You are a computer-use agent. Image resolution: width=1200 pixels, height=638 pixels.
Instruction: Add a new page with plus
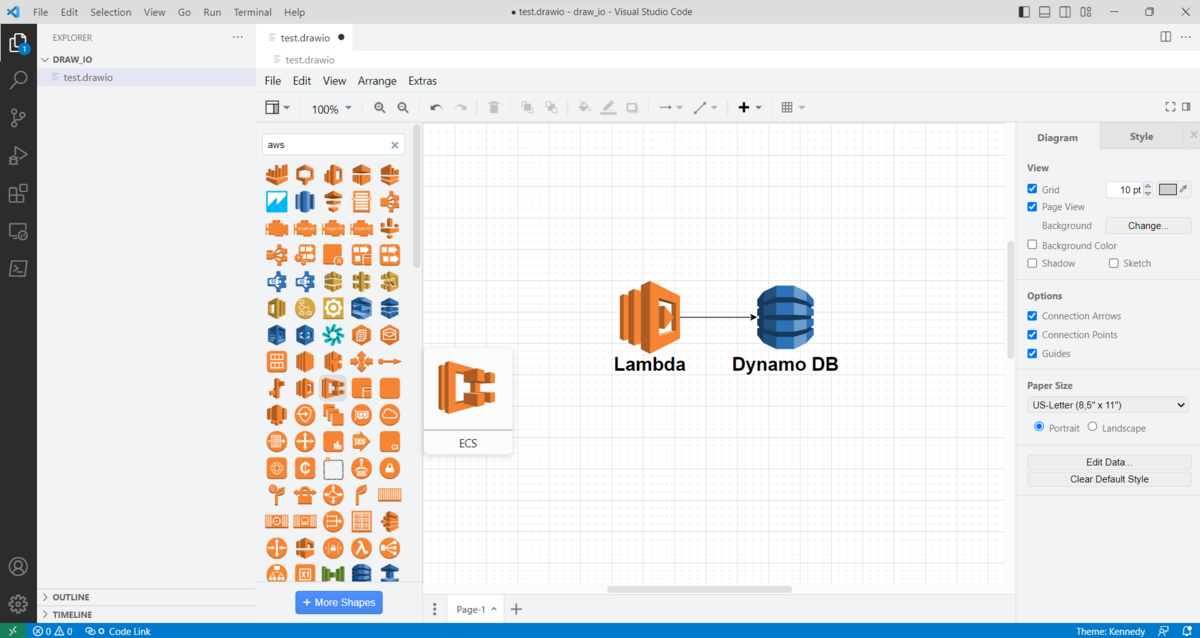click(516, 609)
